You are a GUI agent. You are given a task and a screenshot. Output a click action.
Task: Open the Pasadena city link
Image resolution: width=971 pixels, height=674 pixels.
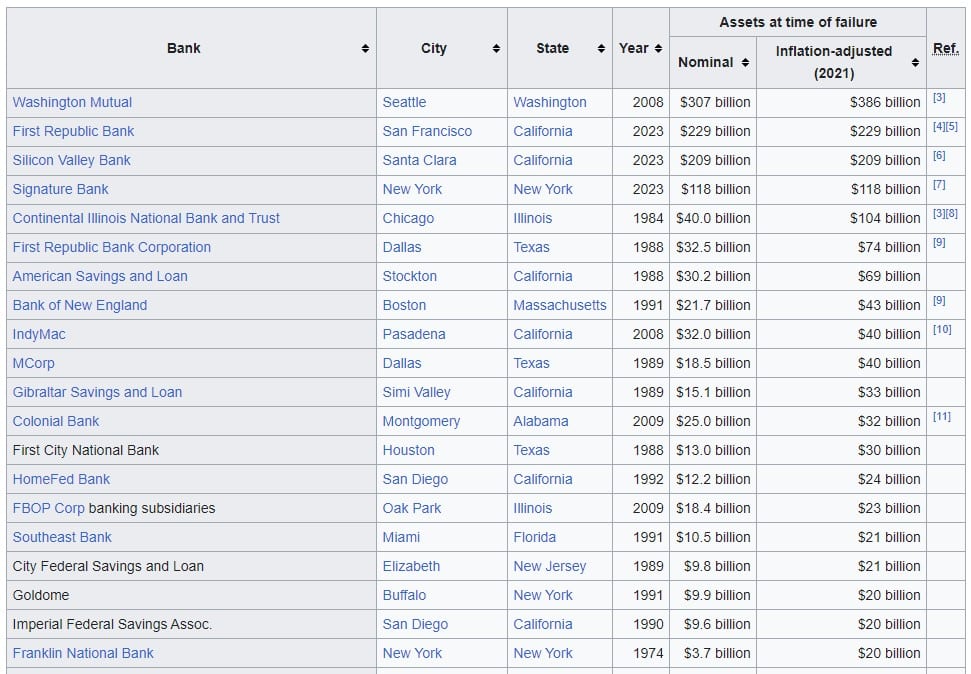coord(414,335)
